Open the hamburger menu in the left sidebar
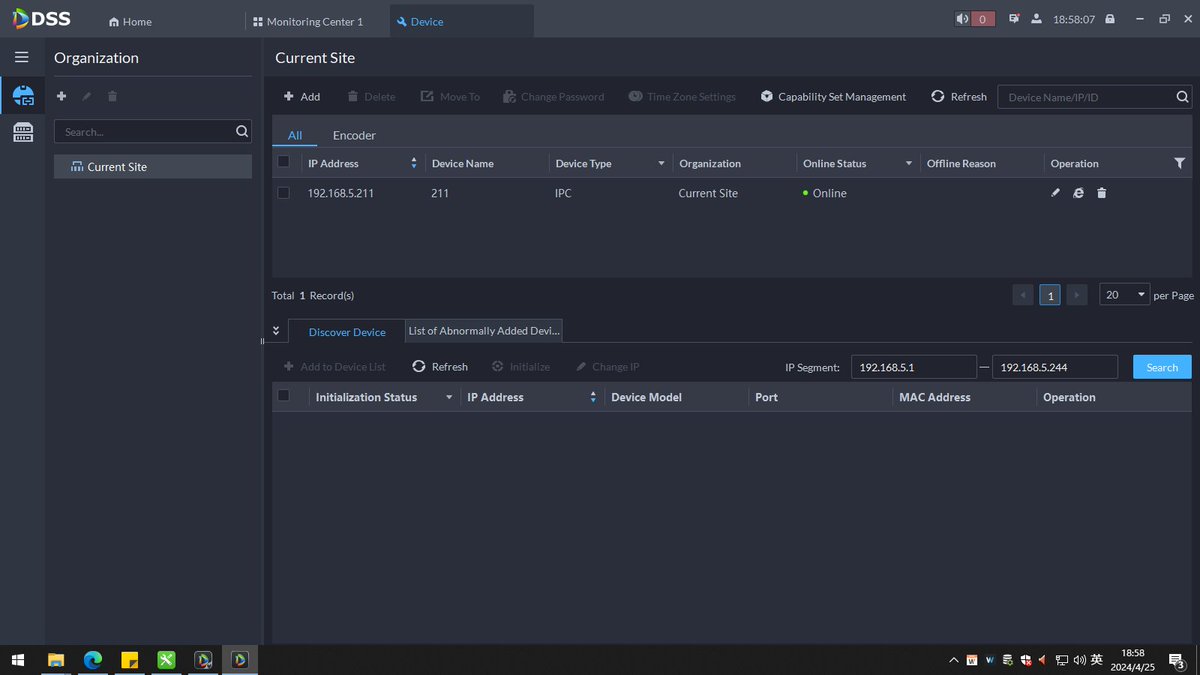This screenshot has width=1200, height=675. [x=21, y=57]
